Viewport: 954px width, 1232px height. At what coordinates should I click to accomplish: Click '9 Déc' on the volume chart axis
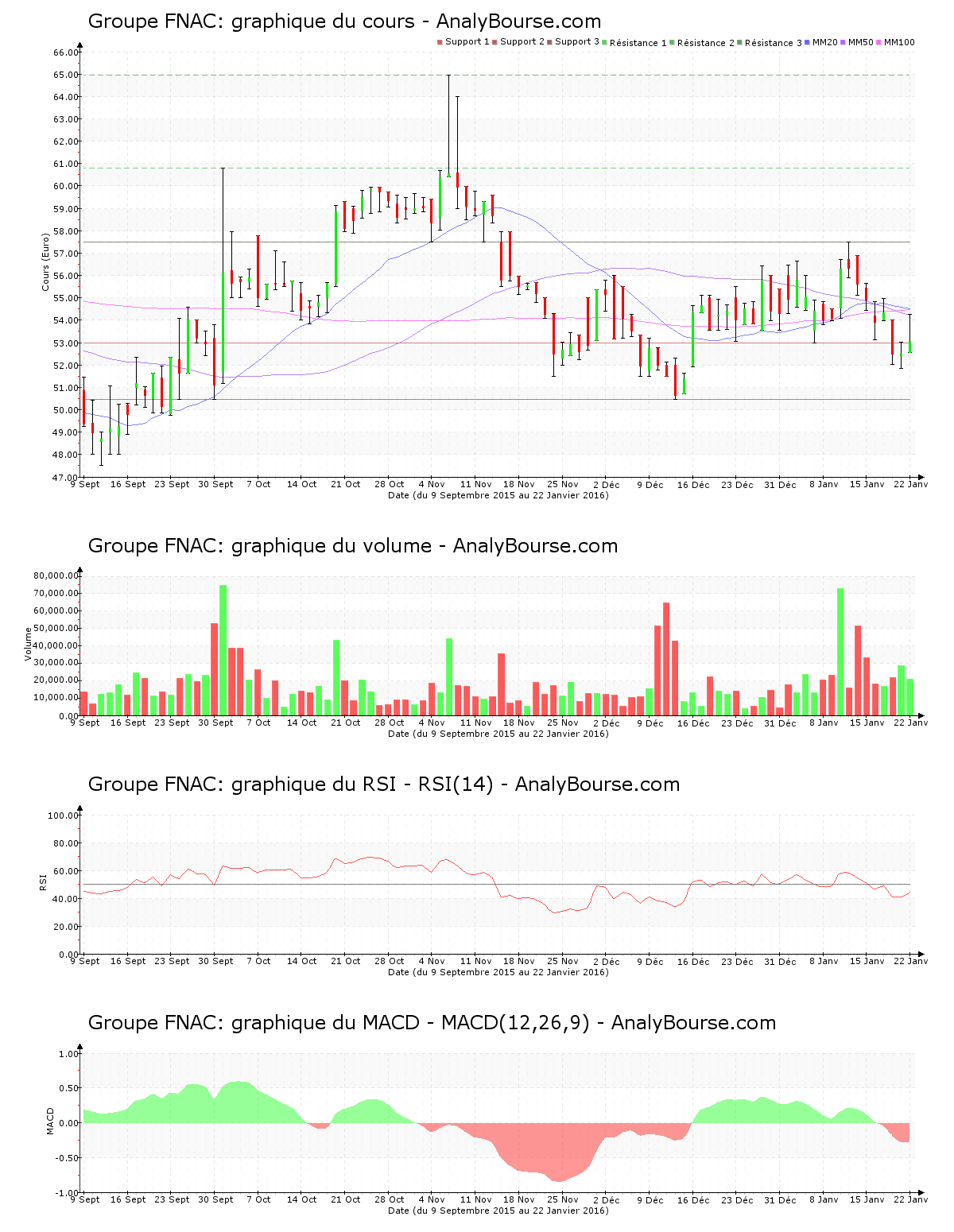tap(650, 723)
